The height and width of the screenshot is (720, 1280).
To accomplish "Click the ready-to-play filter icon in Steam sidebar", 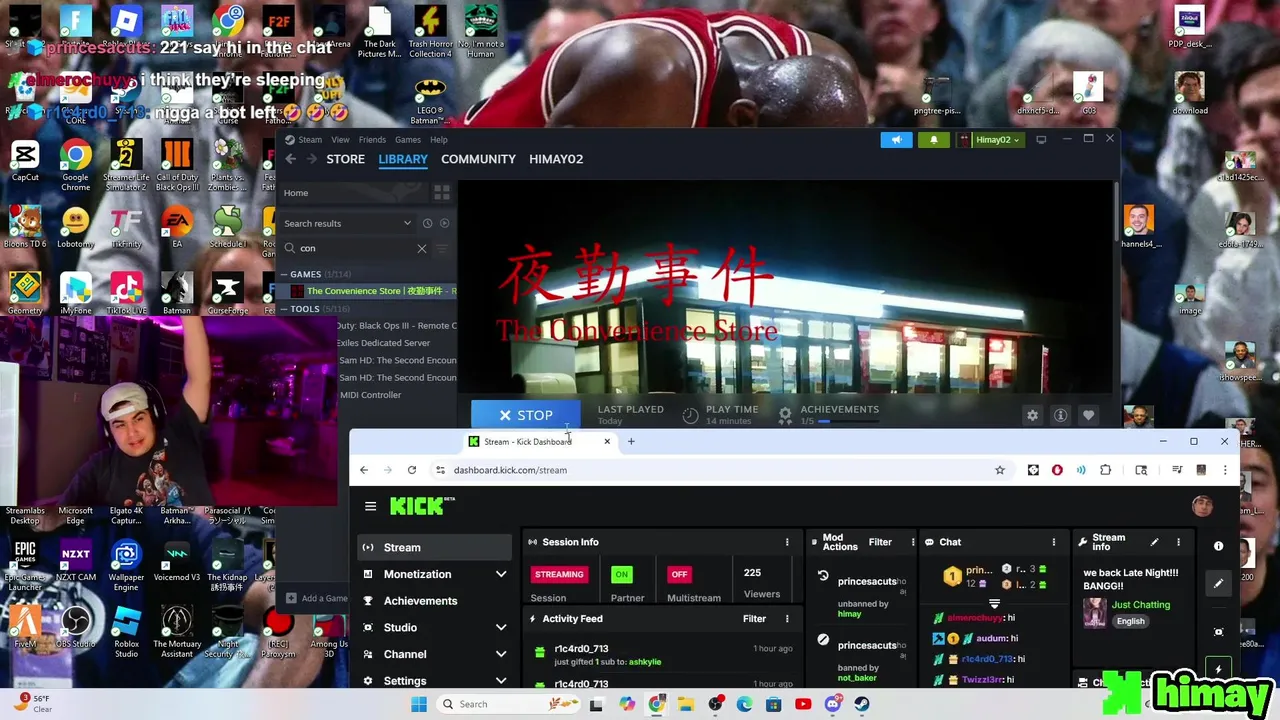I will (445, 223).
